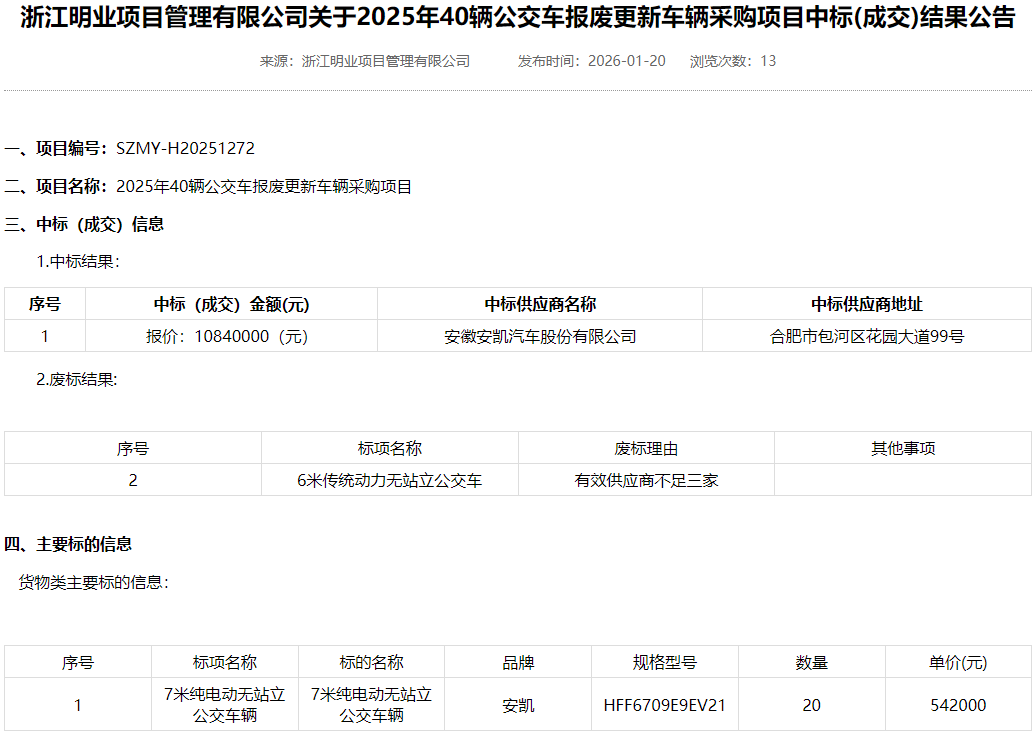Image resolution: width=1035 pixels, height=735 pixels.
Task: Click the project name 2025年40辆公交车报废更新车辆采购项目
Action: coord(266,186)
